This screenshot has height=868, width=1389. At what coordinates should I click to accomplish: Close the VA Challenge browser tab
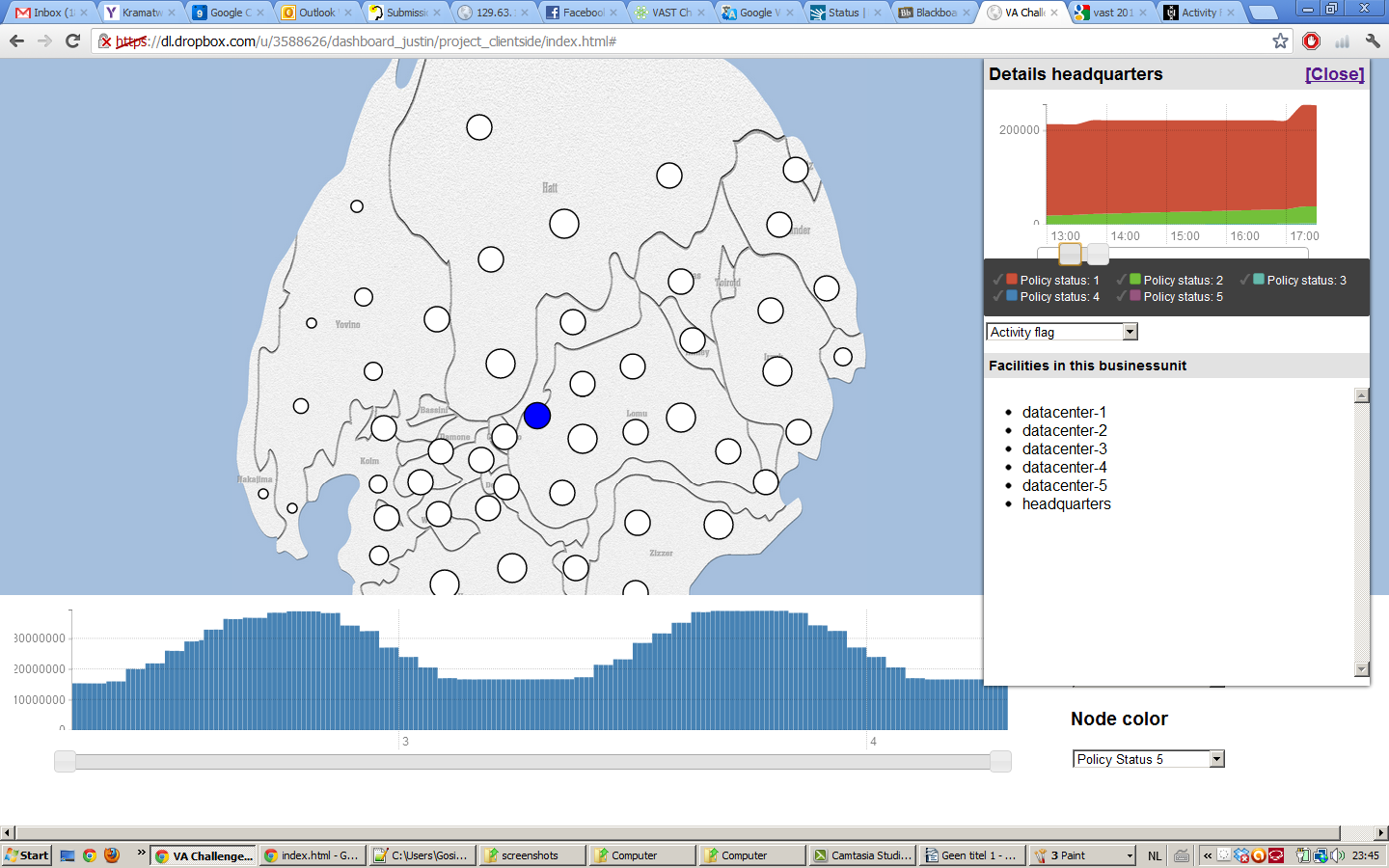[x=1054, y=13]
